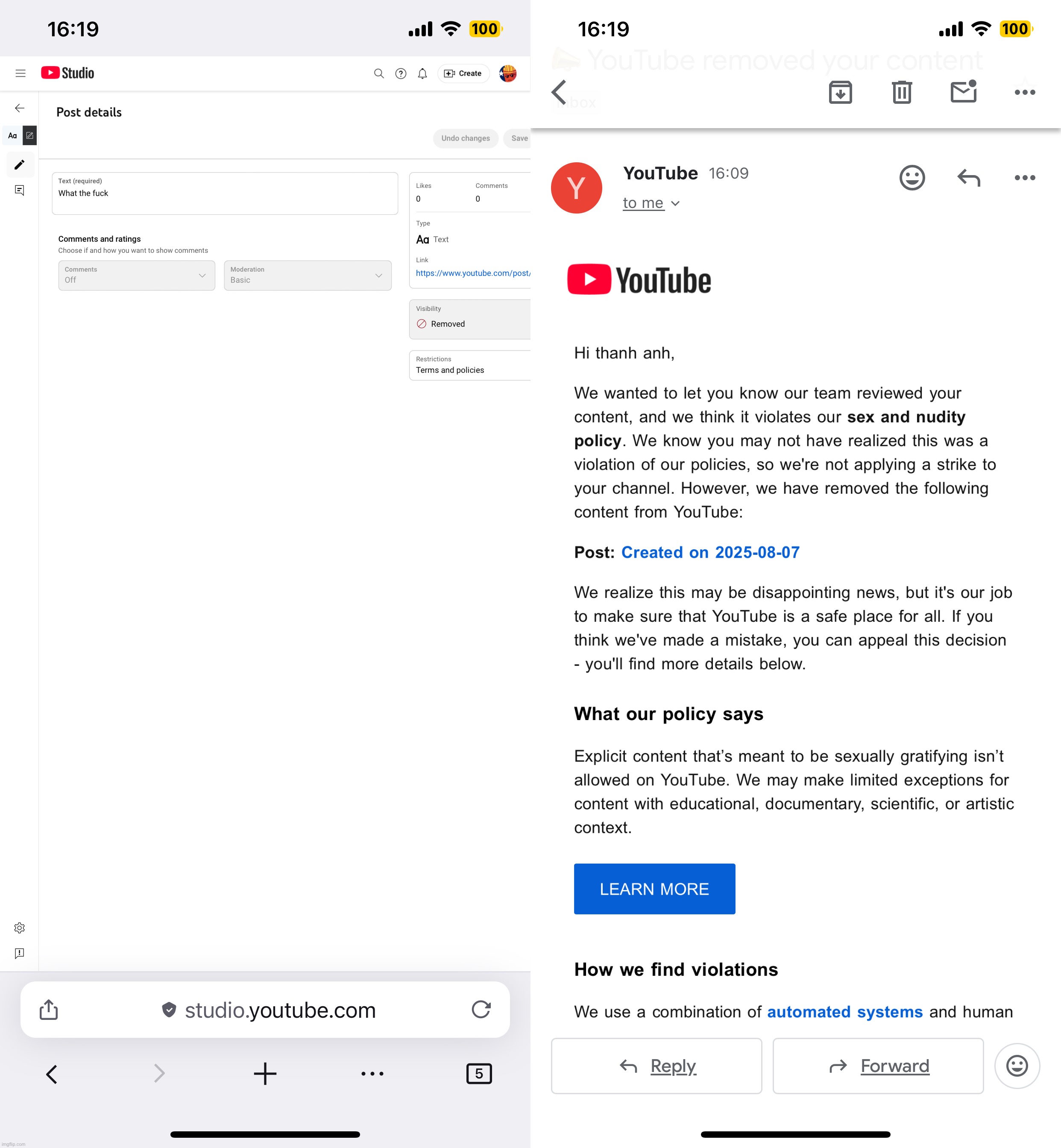
Task: Click the post text field
Action: 225,193
